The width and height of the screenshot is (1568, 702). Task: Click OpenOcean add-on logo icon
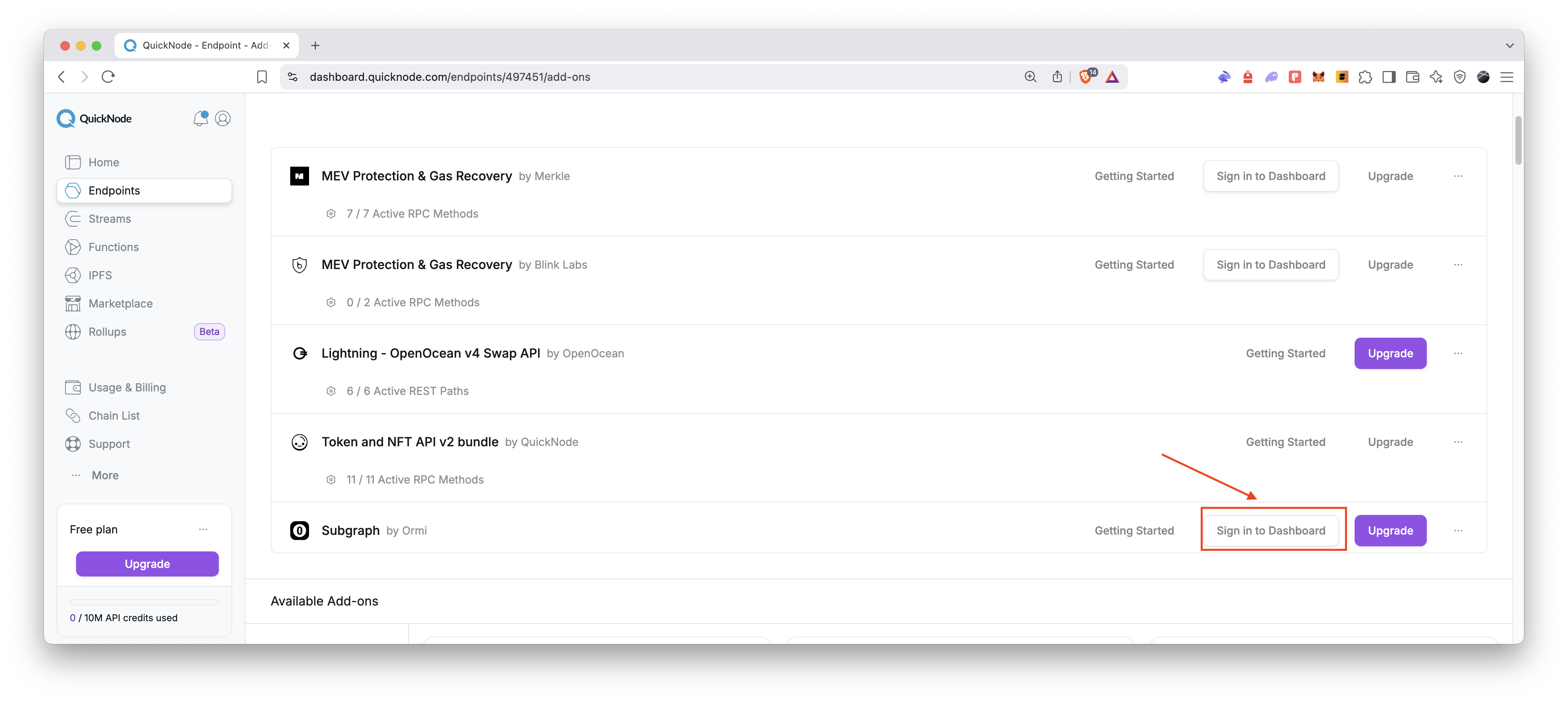300,353
